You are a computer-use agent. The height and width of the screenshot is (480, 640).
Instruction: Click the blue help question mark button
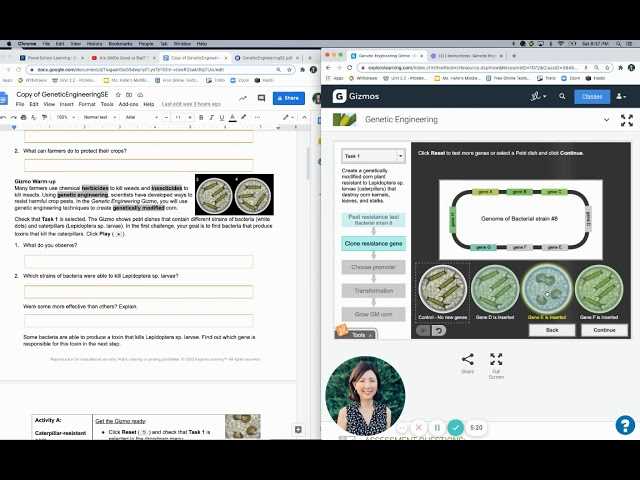pos(625,425)
